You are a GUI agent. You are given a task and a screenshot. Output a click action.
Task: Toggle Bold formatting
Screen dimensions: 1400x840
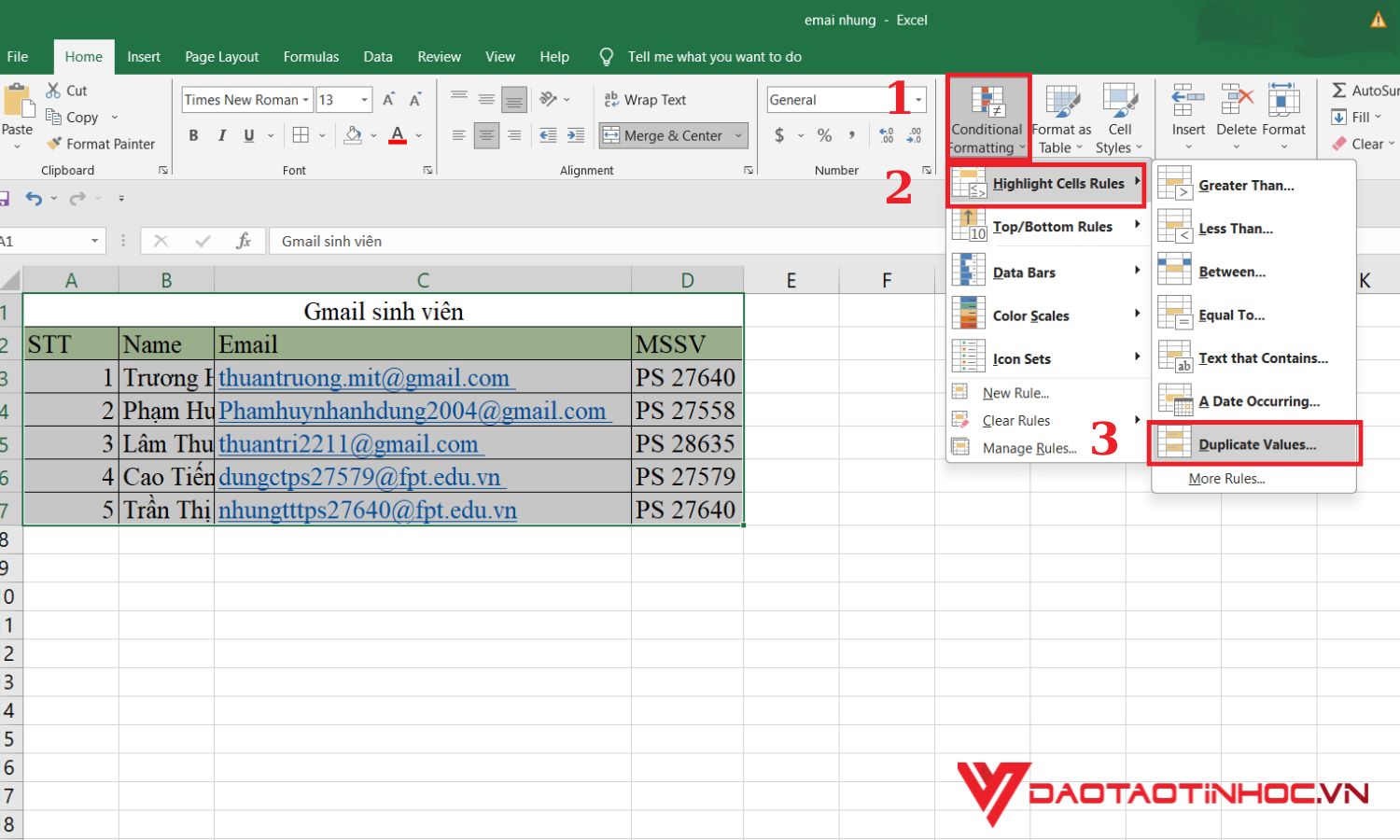click(x=193, y=135)
